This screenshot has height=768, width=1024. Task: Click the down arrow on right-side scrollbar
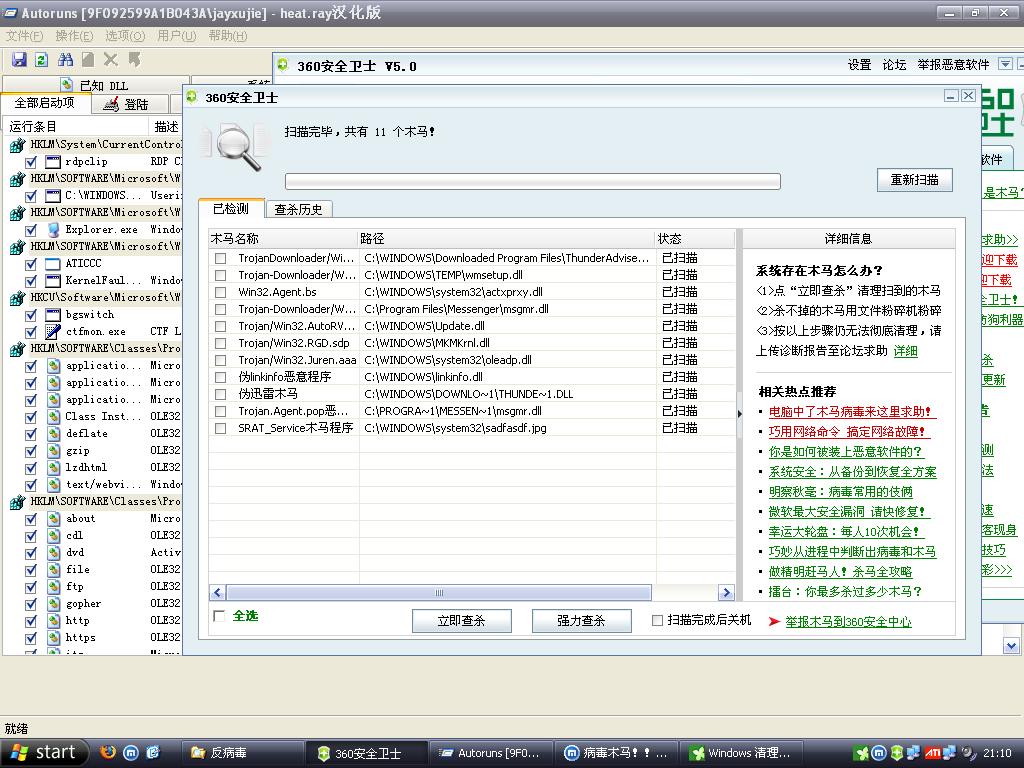pyautogui.click(x=1011, y=645)
